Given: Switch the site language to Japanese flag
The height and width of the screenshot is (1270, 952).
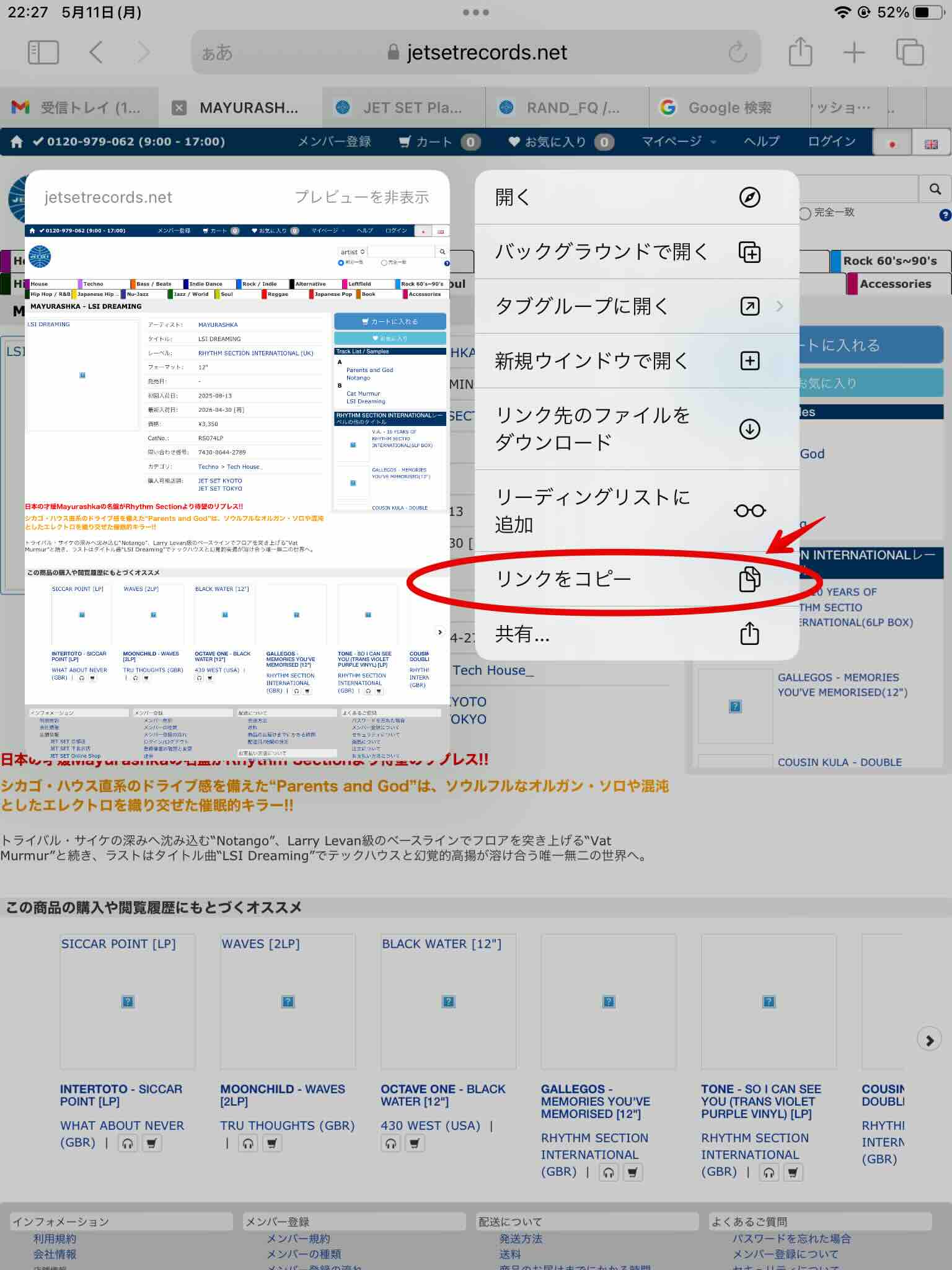Looking at the screenshot, I should (892, 143).
